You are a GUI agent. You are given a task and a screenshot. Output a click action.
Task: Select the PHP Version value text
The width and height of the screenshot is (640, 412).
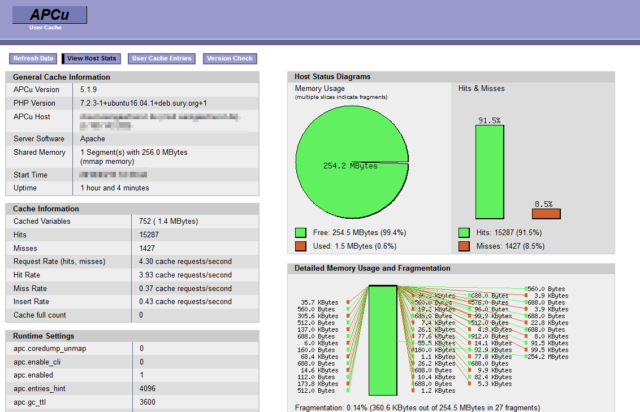click(x=143, y=103)
